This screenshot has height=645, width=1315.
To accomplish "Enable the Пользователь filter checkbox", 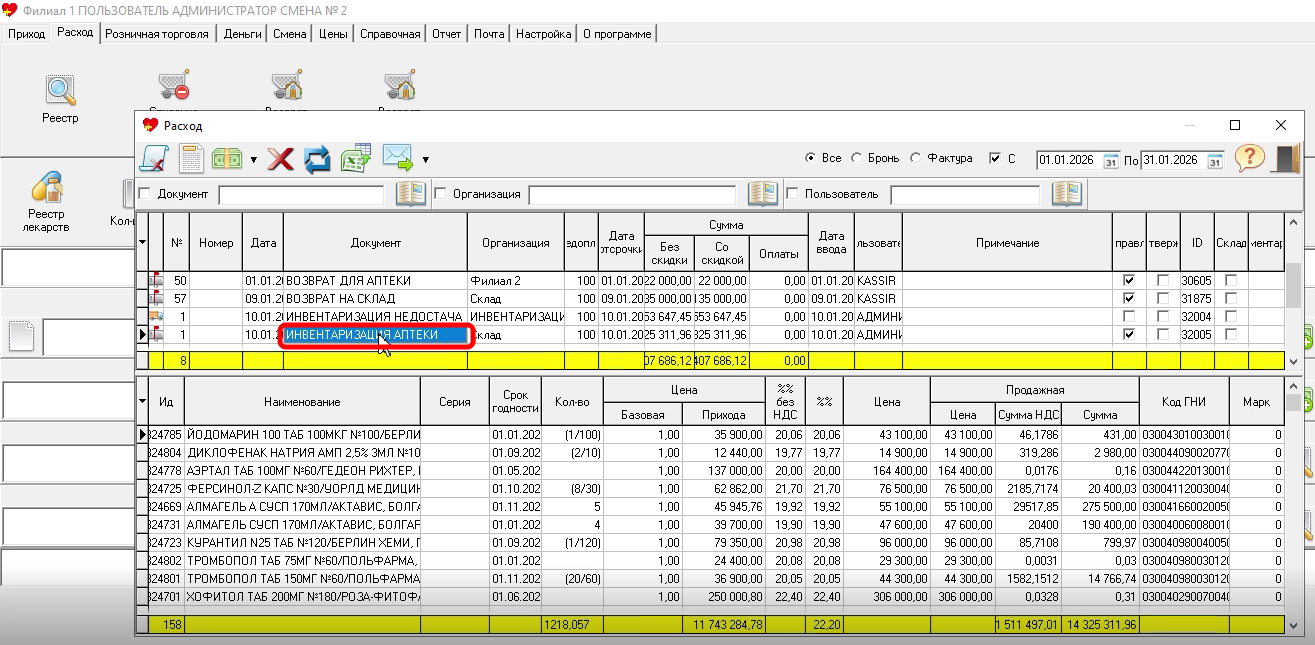I will (x=793, y=194).
